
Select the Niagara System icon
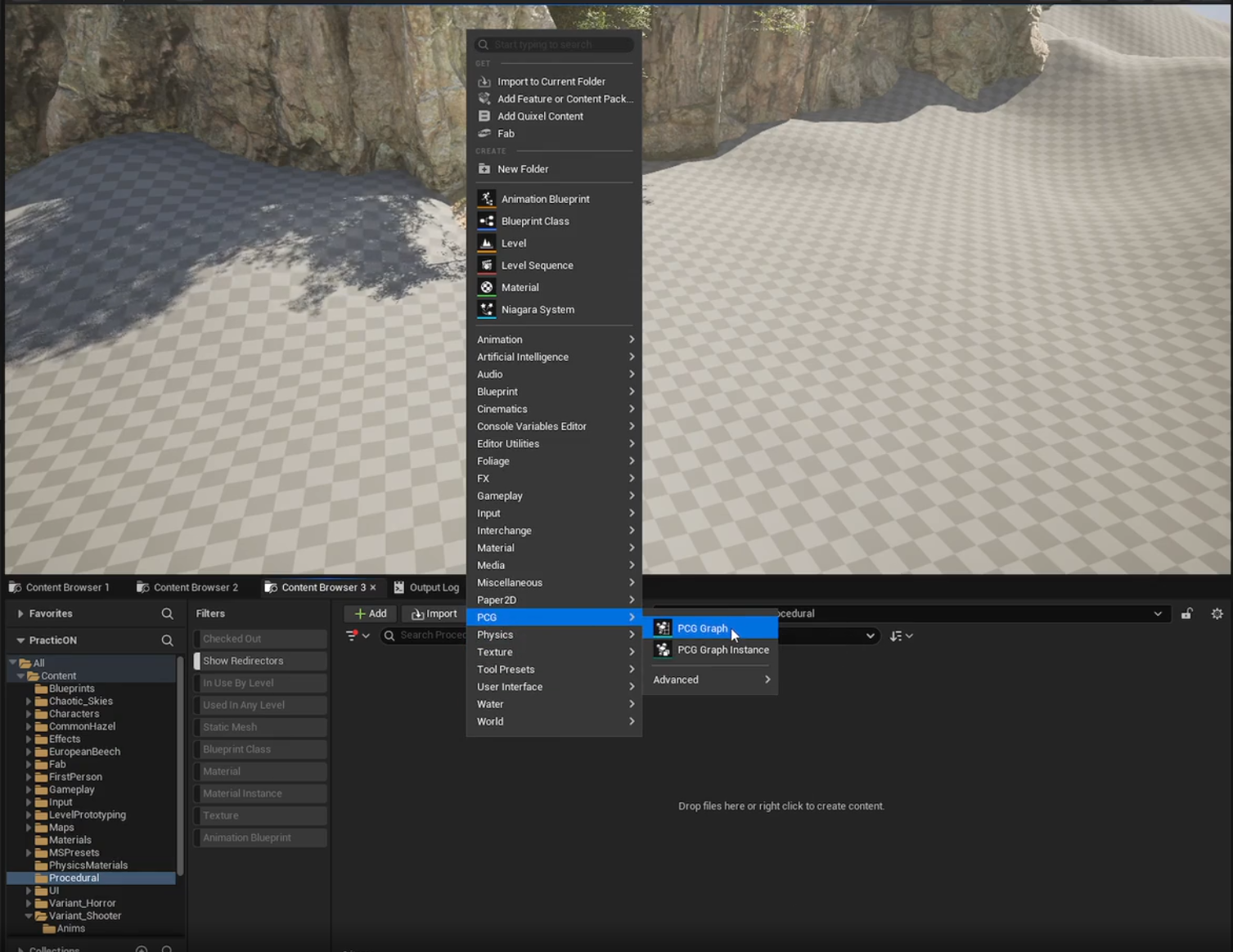(487, 309)
